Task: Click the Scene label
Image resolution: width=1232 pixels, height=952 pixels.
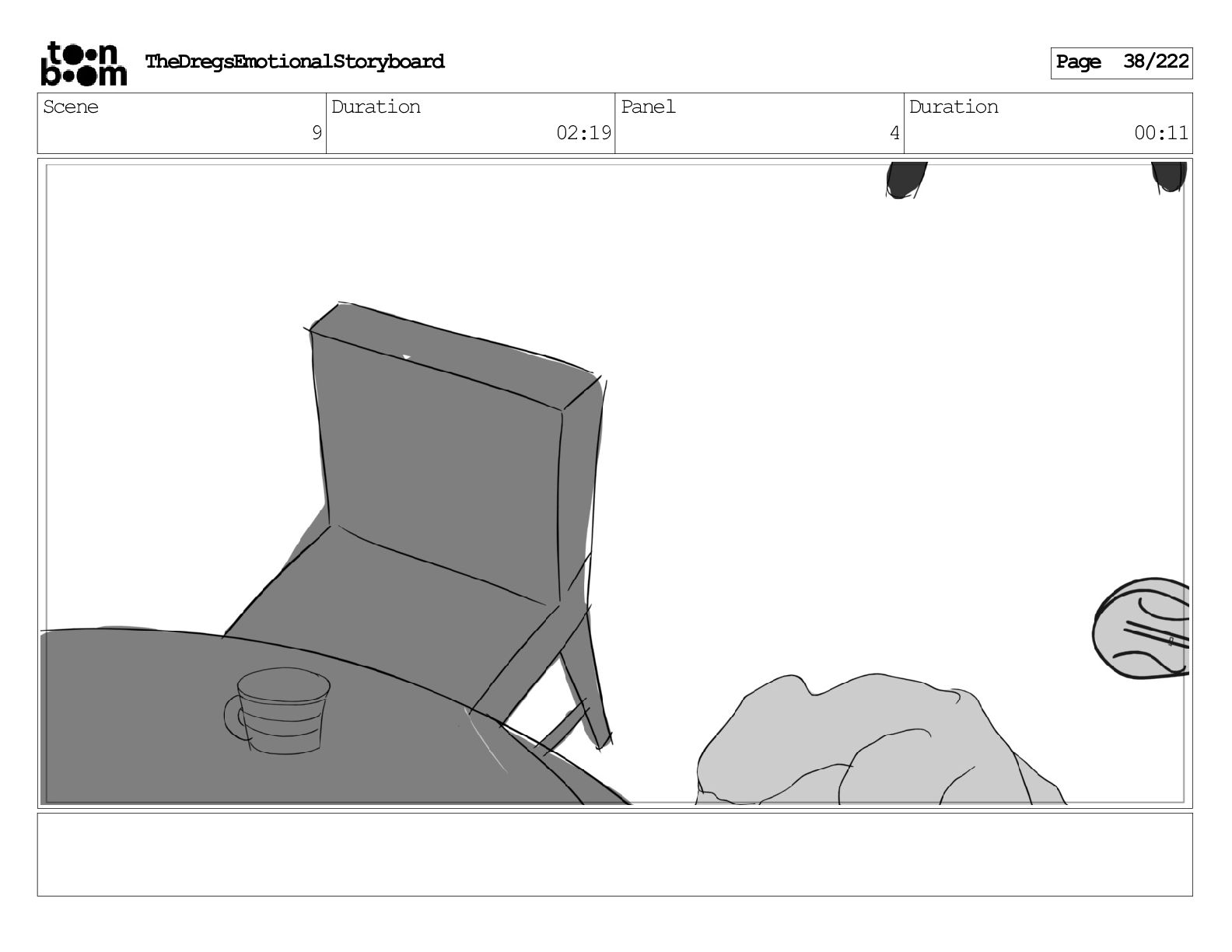Action: pyautogui.click(x=71, y=107)
